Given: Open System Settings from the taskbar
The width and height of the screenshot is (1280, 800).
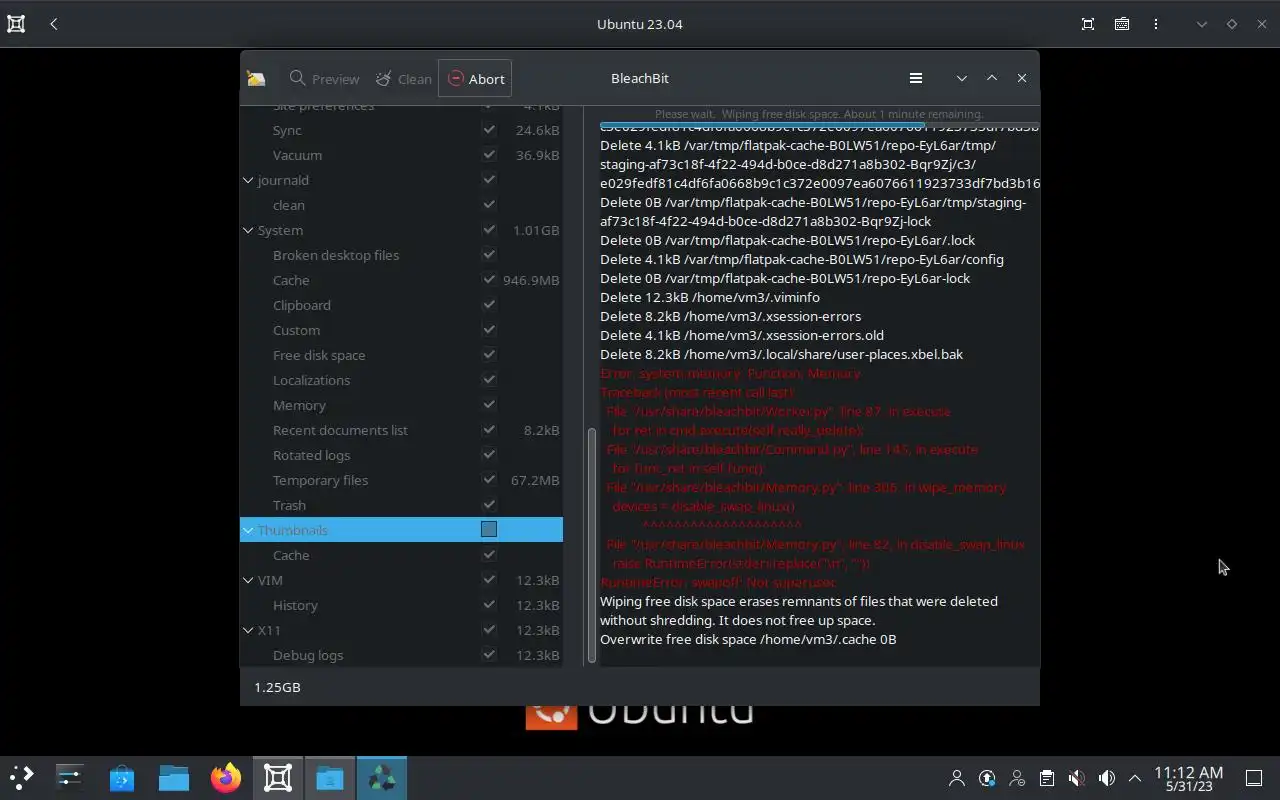Looking at the screenshot, I should coord(69,777).
